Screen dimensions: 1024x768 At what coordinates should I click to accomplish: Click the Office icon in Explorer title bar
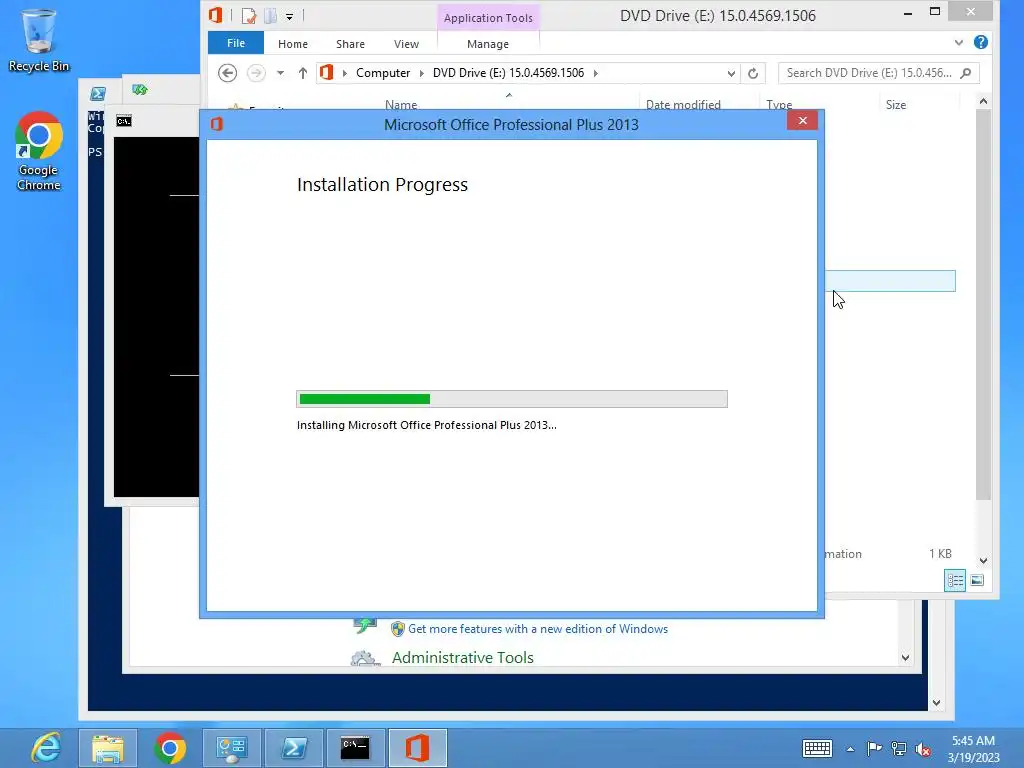[216, 14]
